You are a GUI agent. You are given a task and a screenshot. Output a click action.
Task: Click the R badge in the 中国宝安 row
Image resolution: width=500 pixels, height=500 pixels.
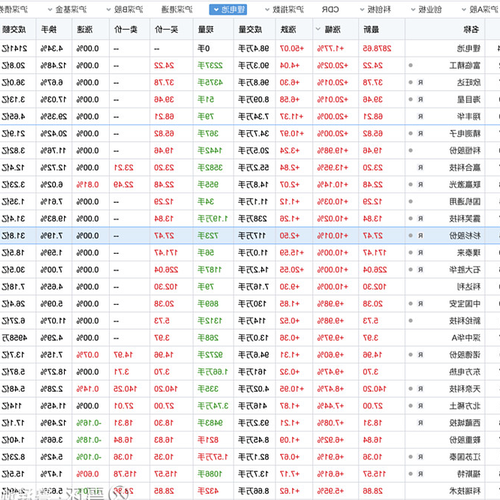pyautogui.click(x=420, y=304)
